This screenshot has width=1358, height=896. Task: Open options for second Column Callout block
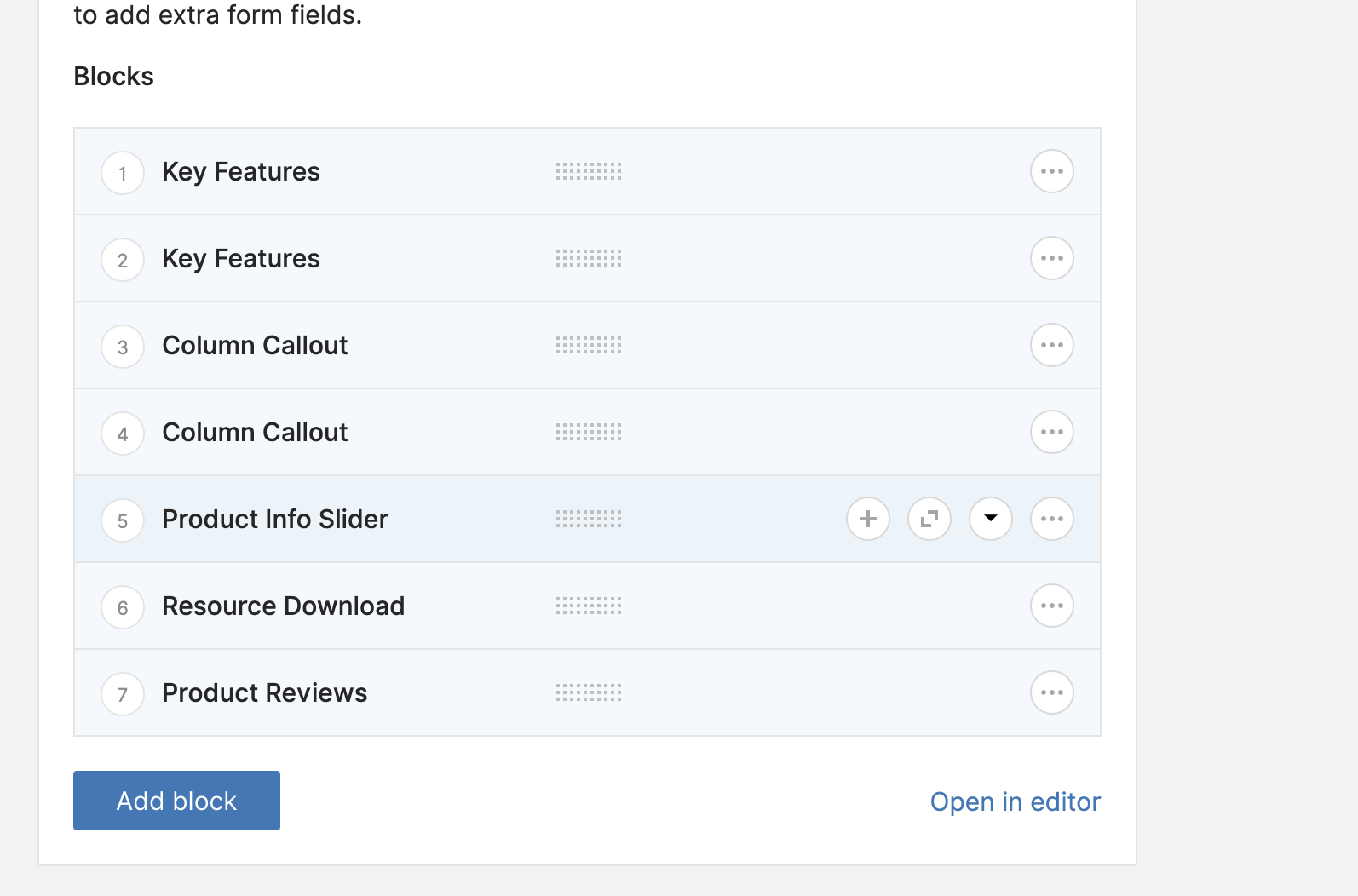click(1051, 432)
